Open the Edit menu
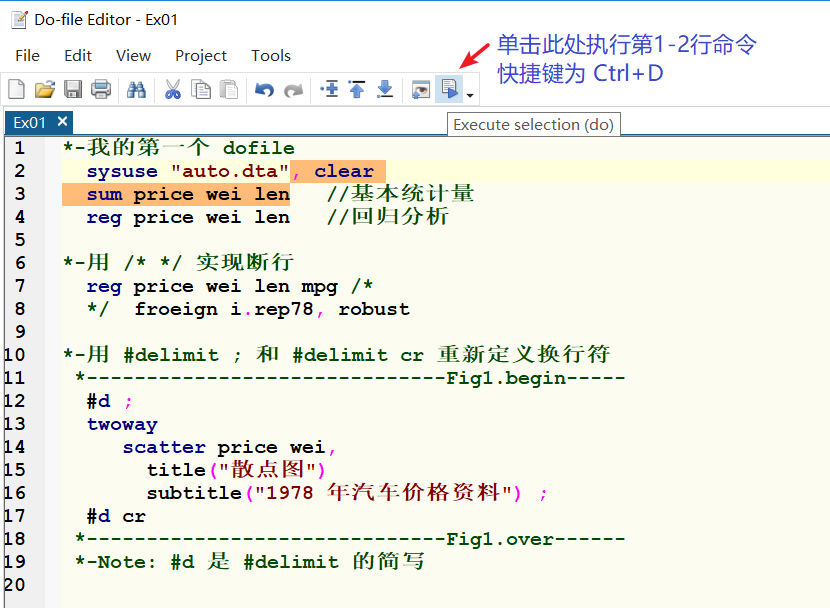 (78, 56)
